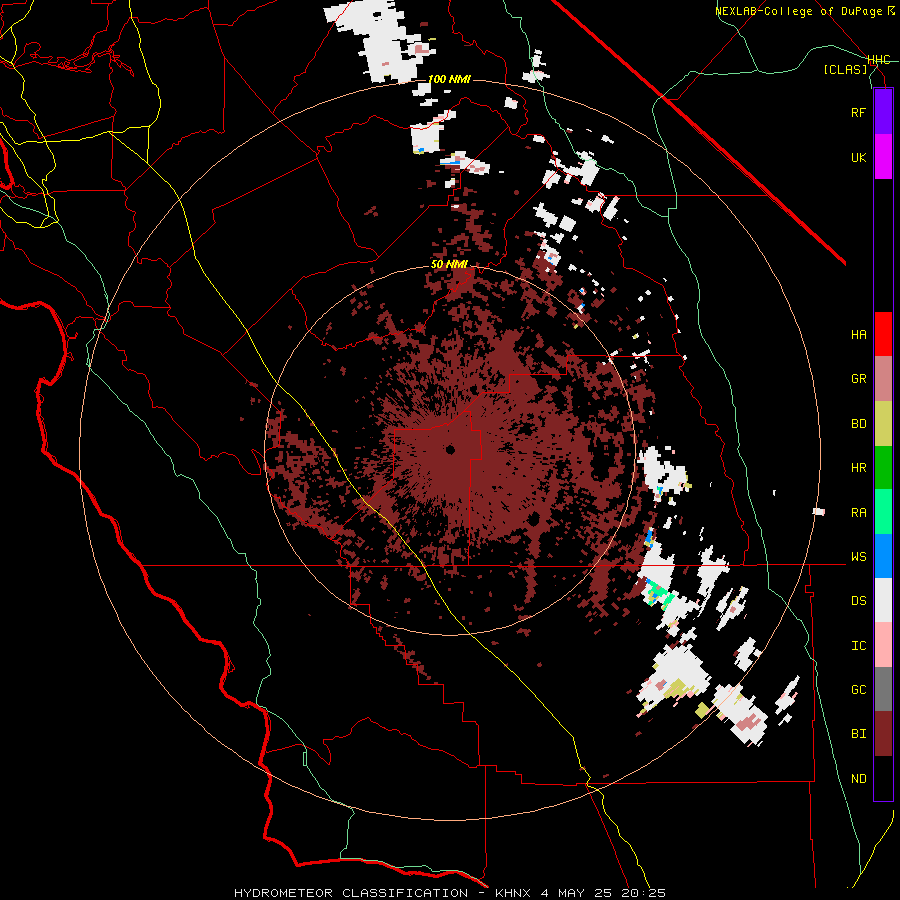This screenshot has width=900, height=900.
Task: Click the 4 MAY 25 date text
Action: point(575,893)
